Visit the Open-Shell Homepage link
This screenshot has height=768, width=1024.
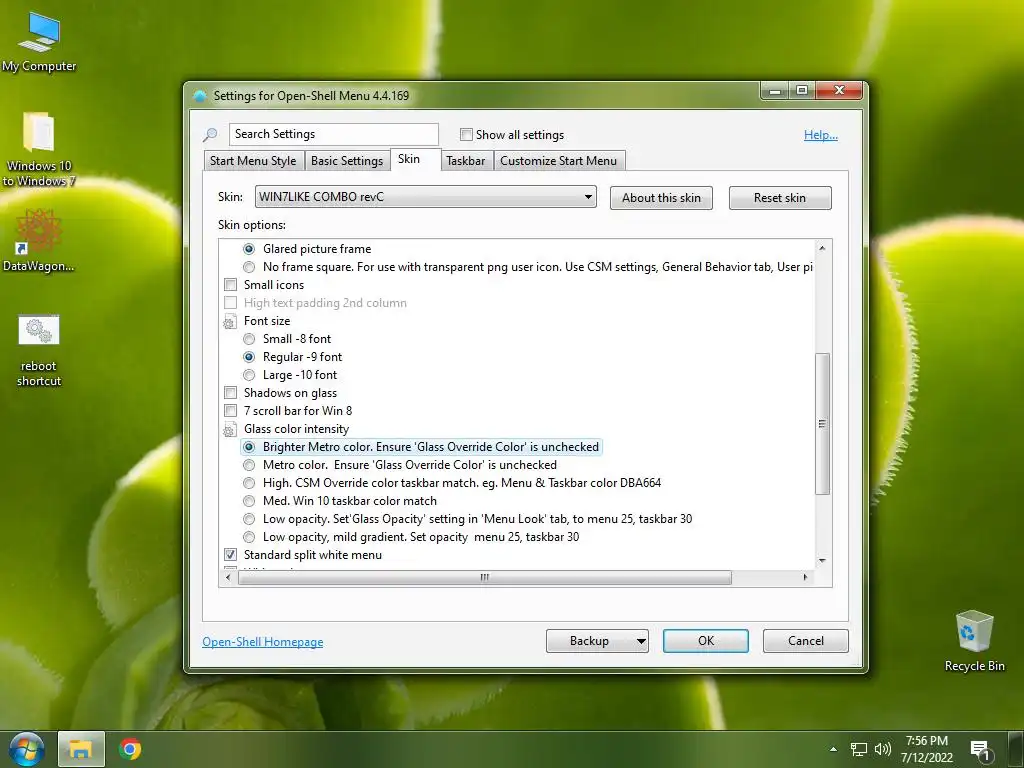click(x=263, y=642)
